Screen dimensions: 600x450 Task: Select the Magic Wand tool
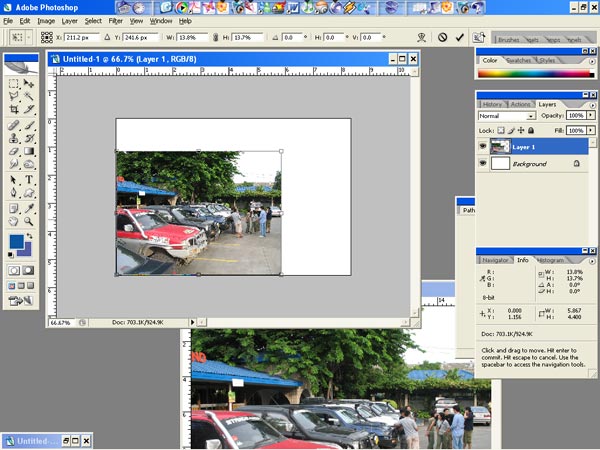point(30,97)
